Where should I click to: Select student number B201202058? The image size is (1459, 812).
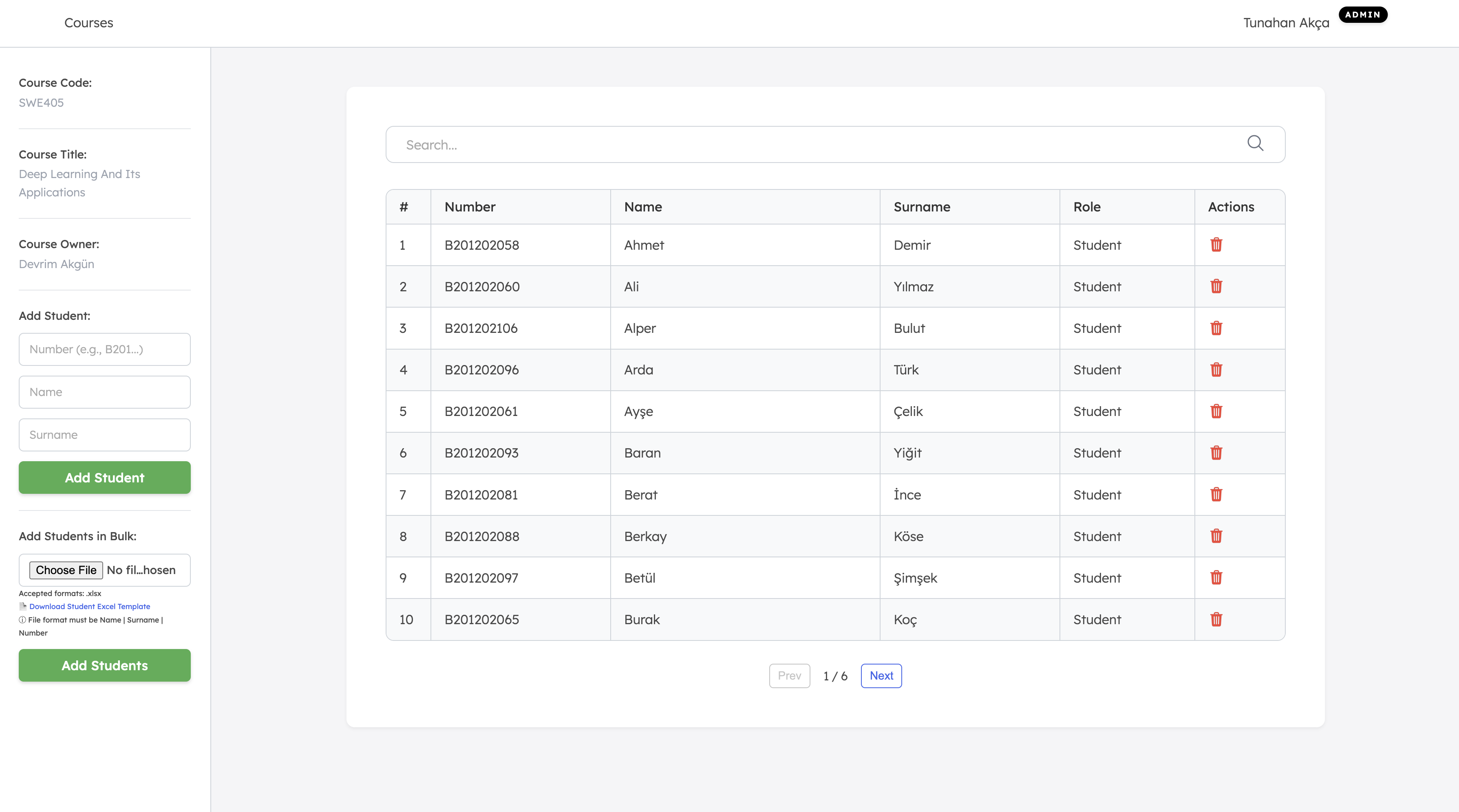click(481, 244)
